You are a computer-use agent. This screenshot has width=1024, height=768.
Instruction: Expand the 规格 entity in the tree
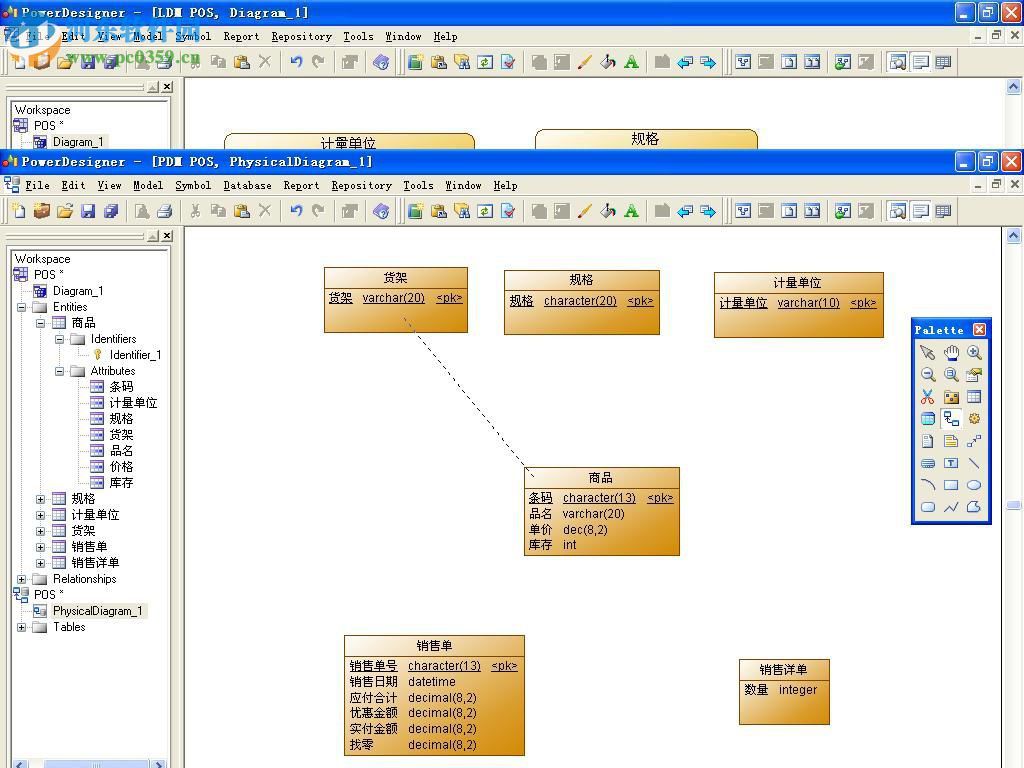(x=41, y=499)
